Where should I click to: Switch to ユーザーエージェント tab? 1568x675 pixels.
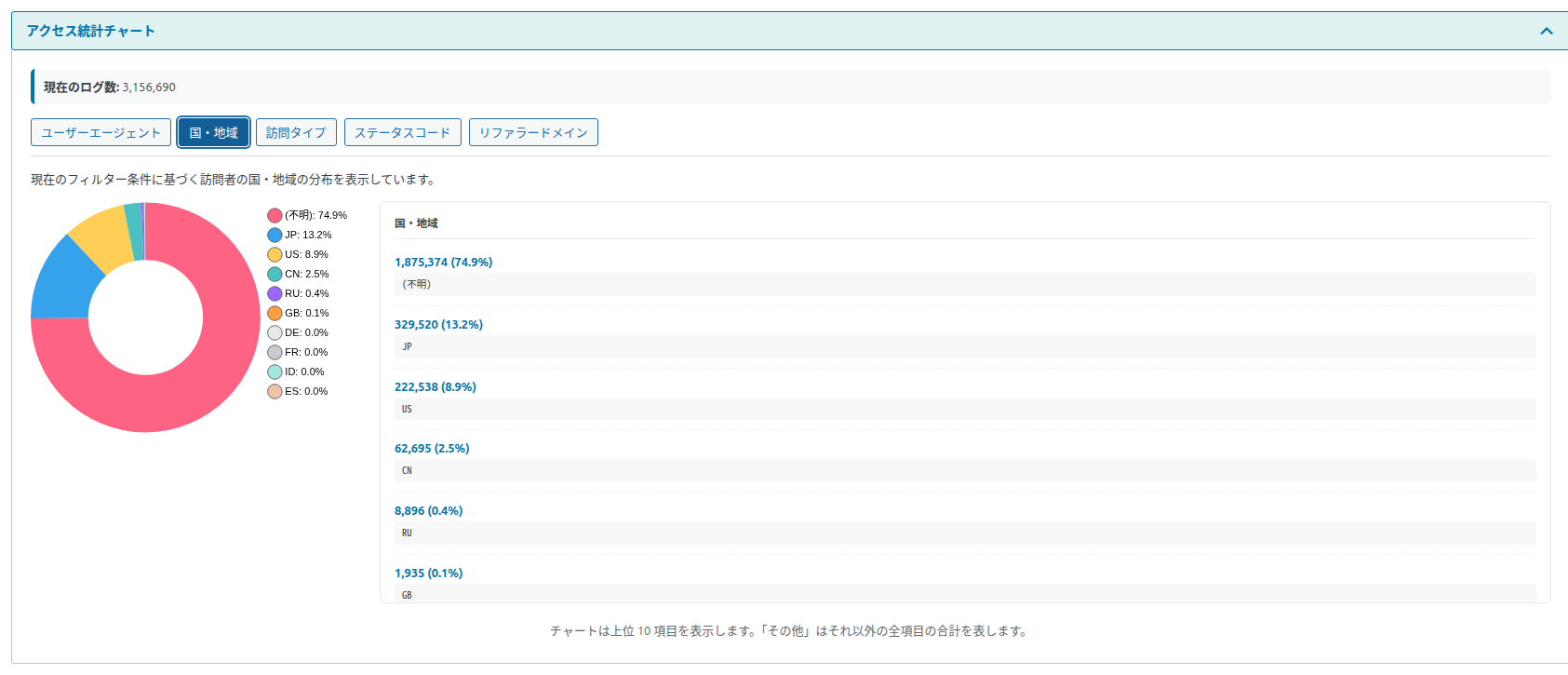101,132
